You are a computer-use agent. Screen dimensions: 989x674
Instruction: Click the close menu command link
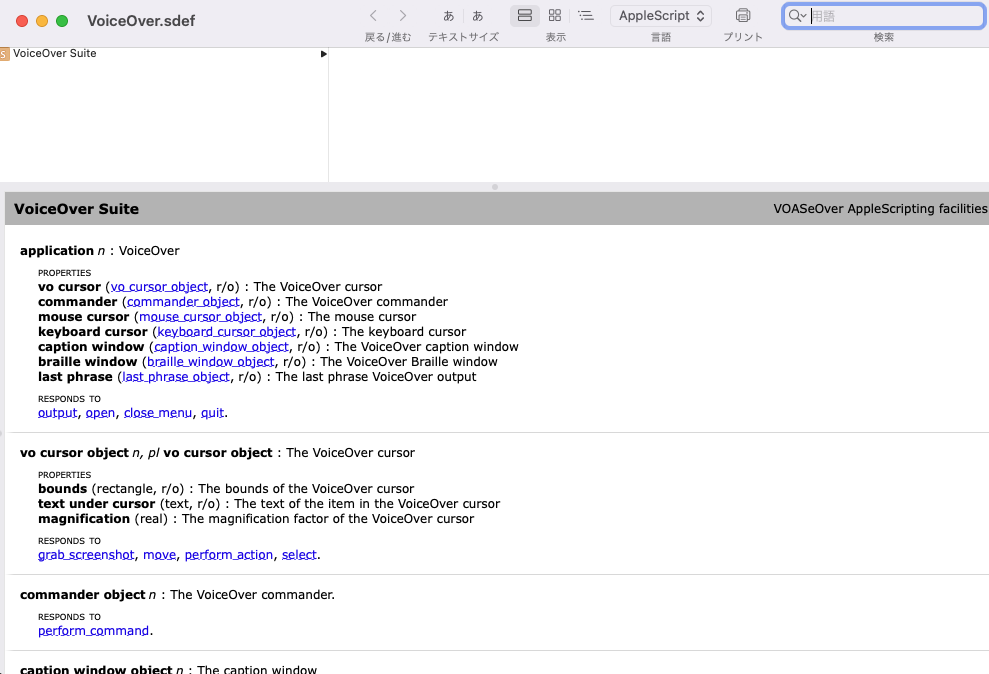(157, 413)
